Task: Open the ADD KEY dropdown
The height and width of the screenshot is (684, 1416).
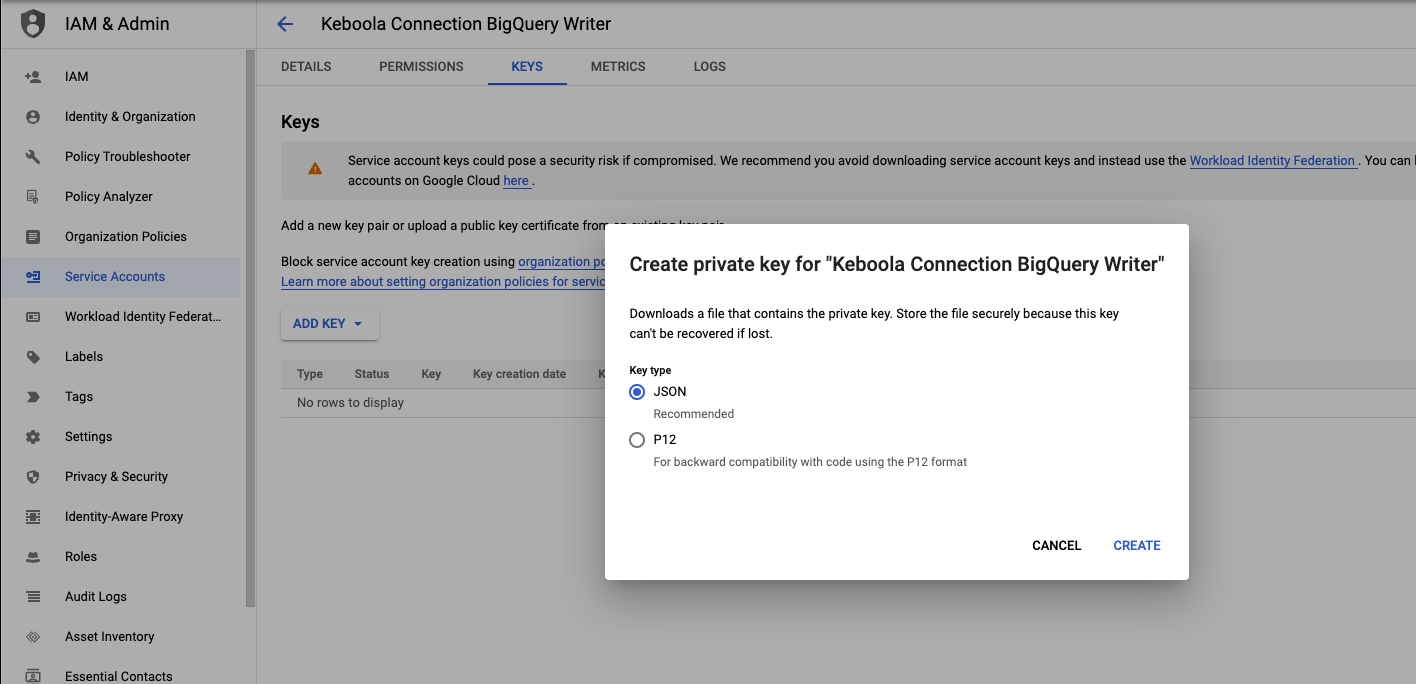Action: [329, 323]
